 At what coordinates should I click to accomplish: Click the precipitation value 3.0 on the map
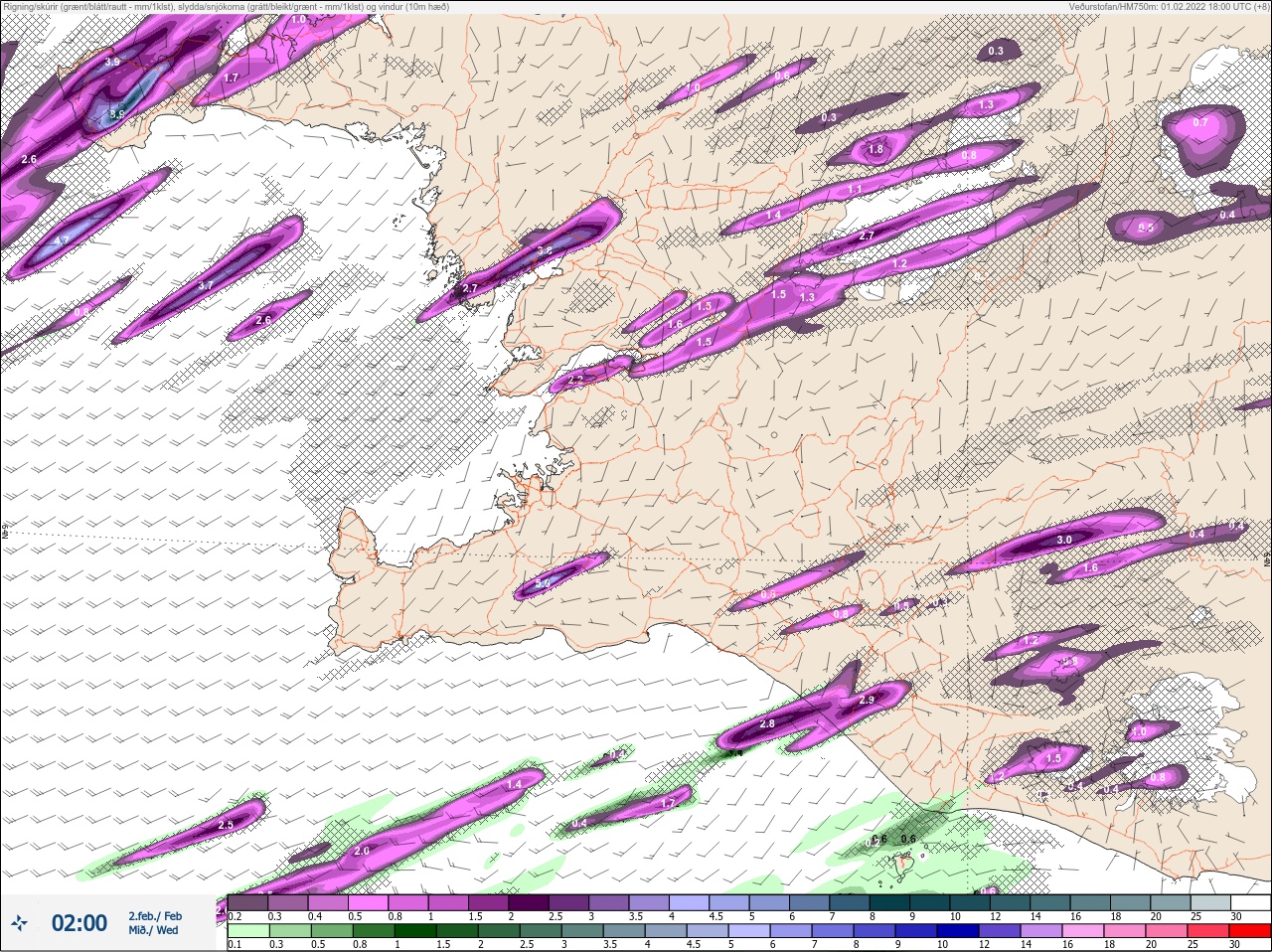pos(1064,540)
